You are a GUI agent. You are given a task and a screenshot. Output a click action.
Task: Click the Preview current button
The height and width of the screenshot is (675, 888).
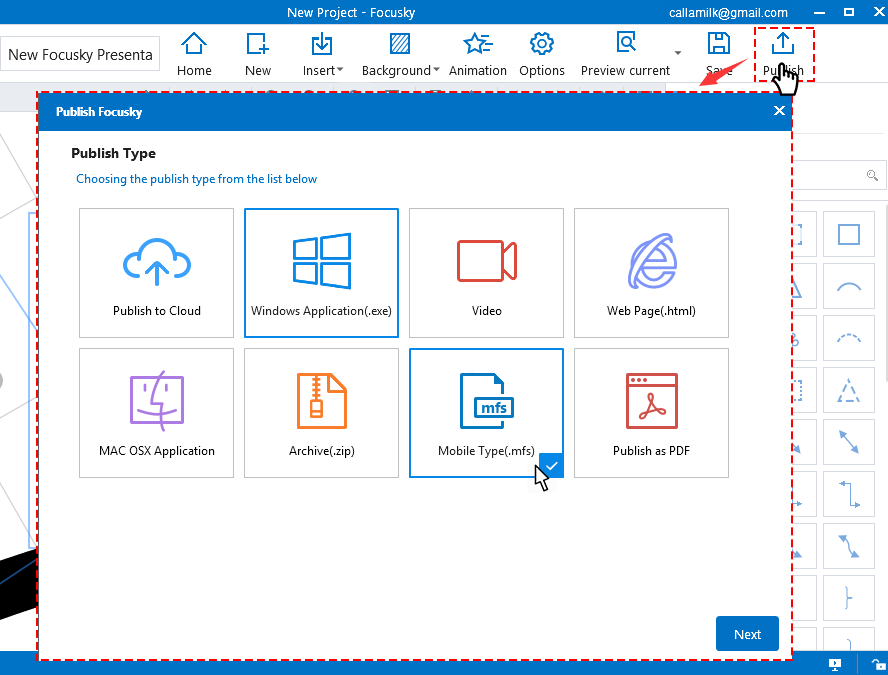pos(625,54)
